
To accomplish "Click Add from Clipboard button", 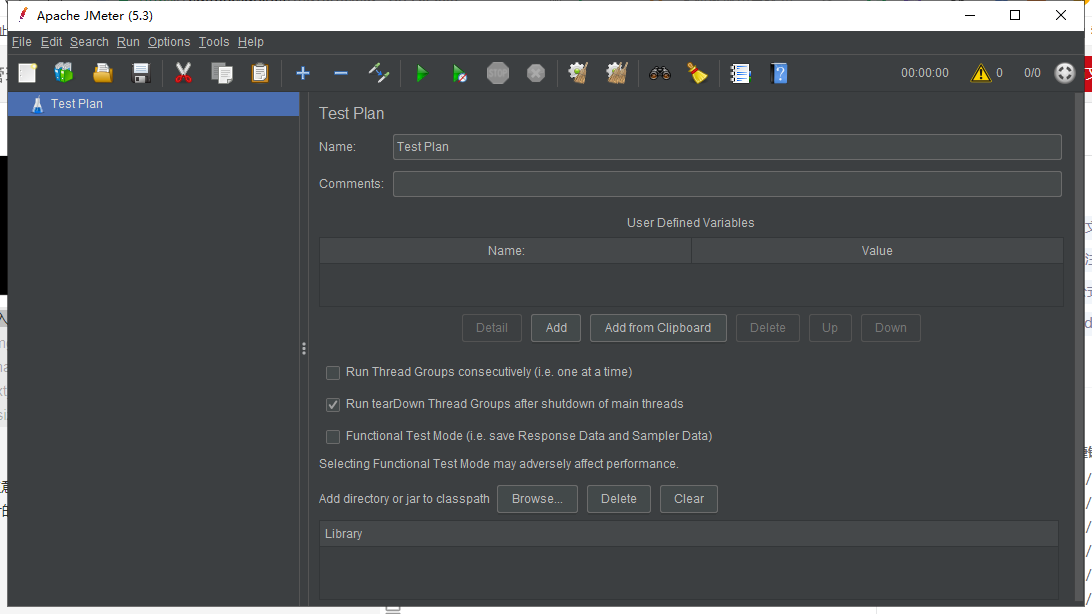I will click(x=658, y=327).
